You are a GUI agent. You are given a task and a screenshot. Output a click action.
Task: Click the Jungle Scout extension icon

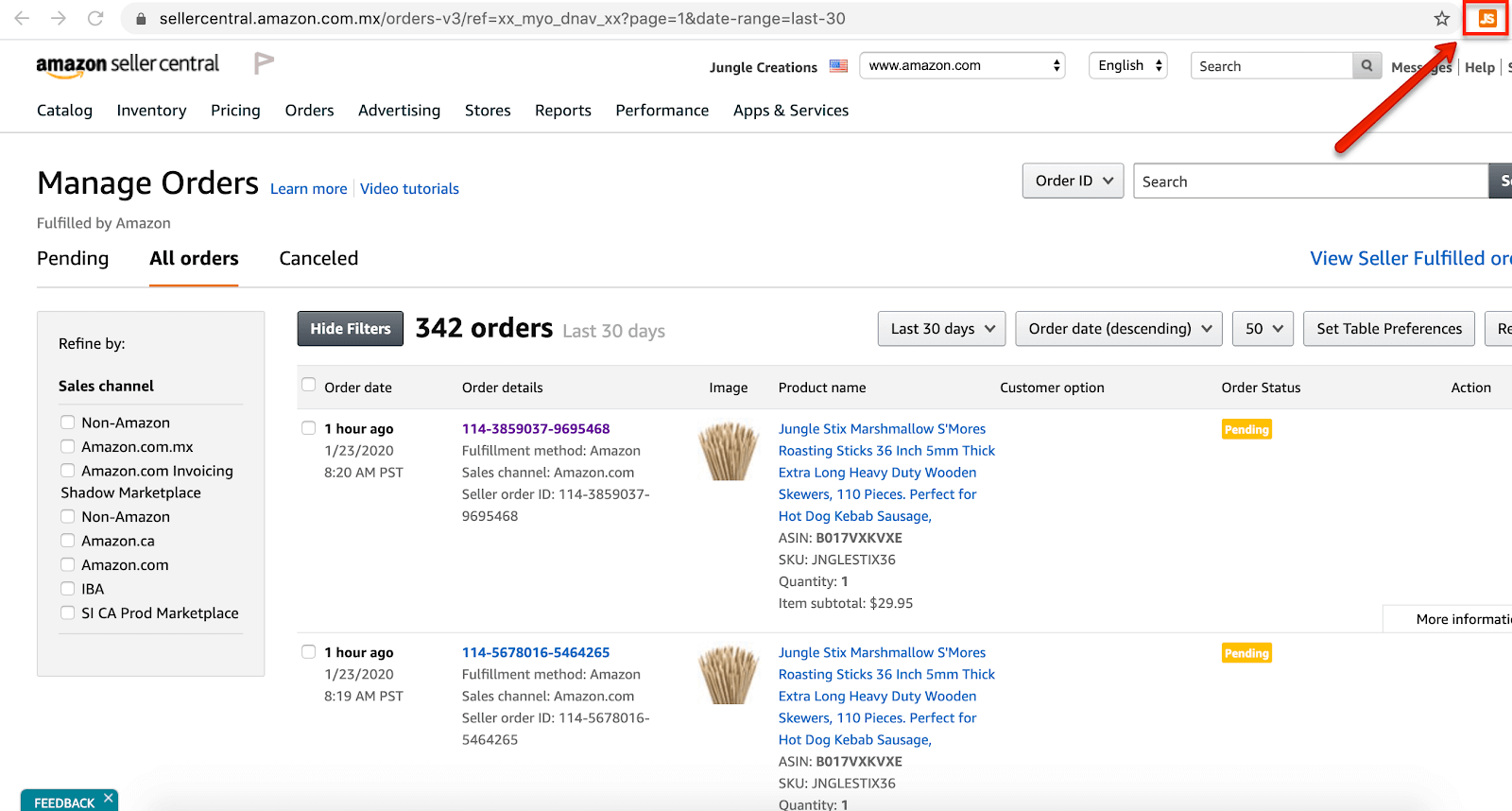click(1486, 19)
